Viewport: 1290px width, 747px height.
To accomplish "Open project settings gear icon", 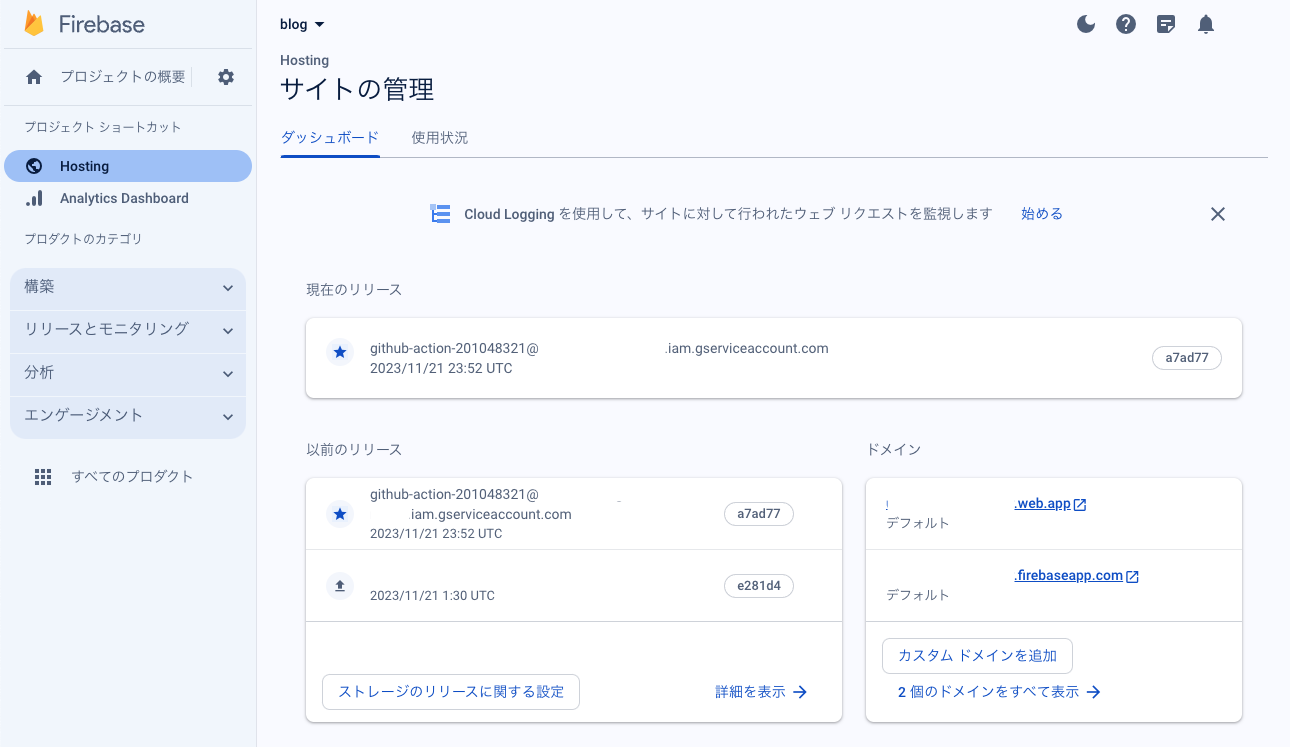I will pyautogui.click(x=226, y=77).
